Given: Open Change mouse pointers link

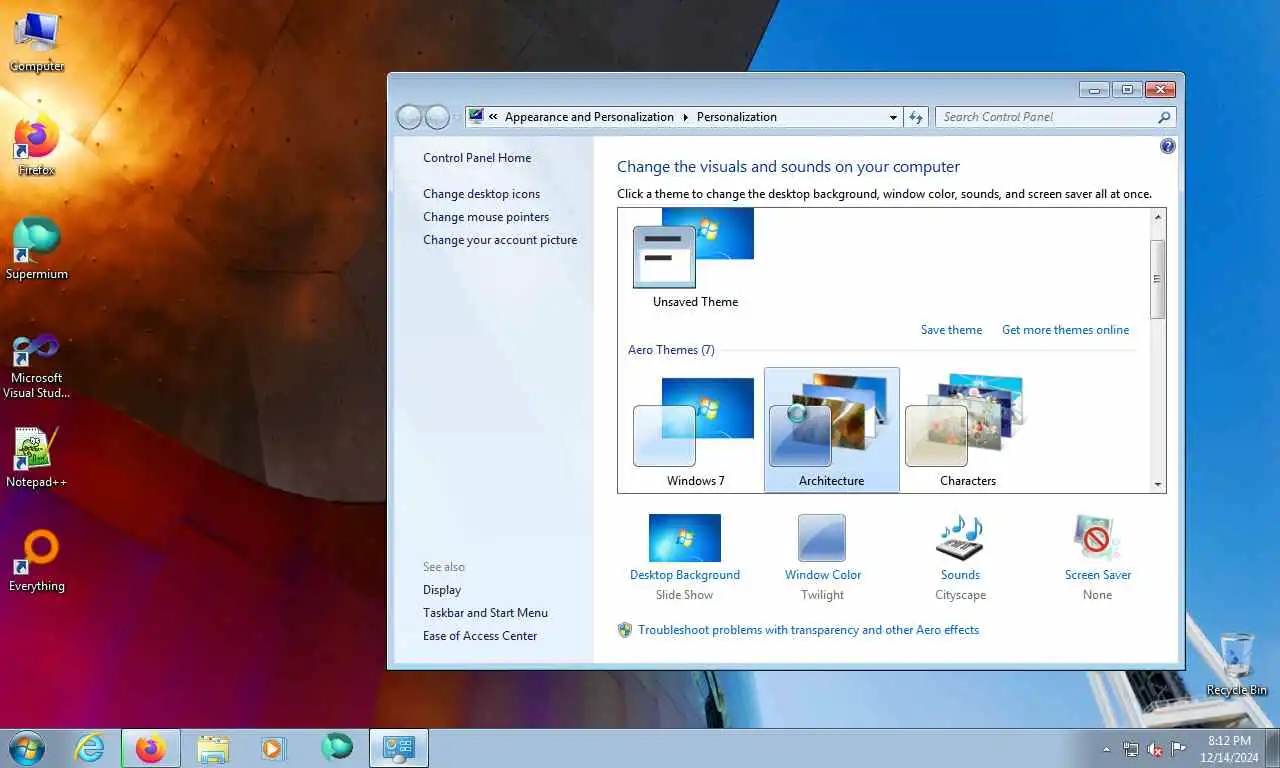Looking at the screenshot, I should (x=486, y=217).
